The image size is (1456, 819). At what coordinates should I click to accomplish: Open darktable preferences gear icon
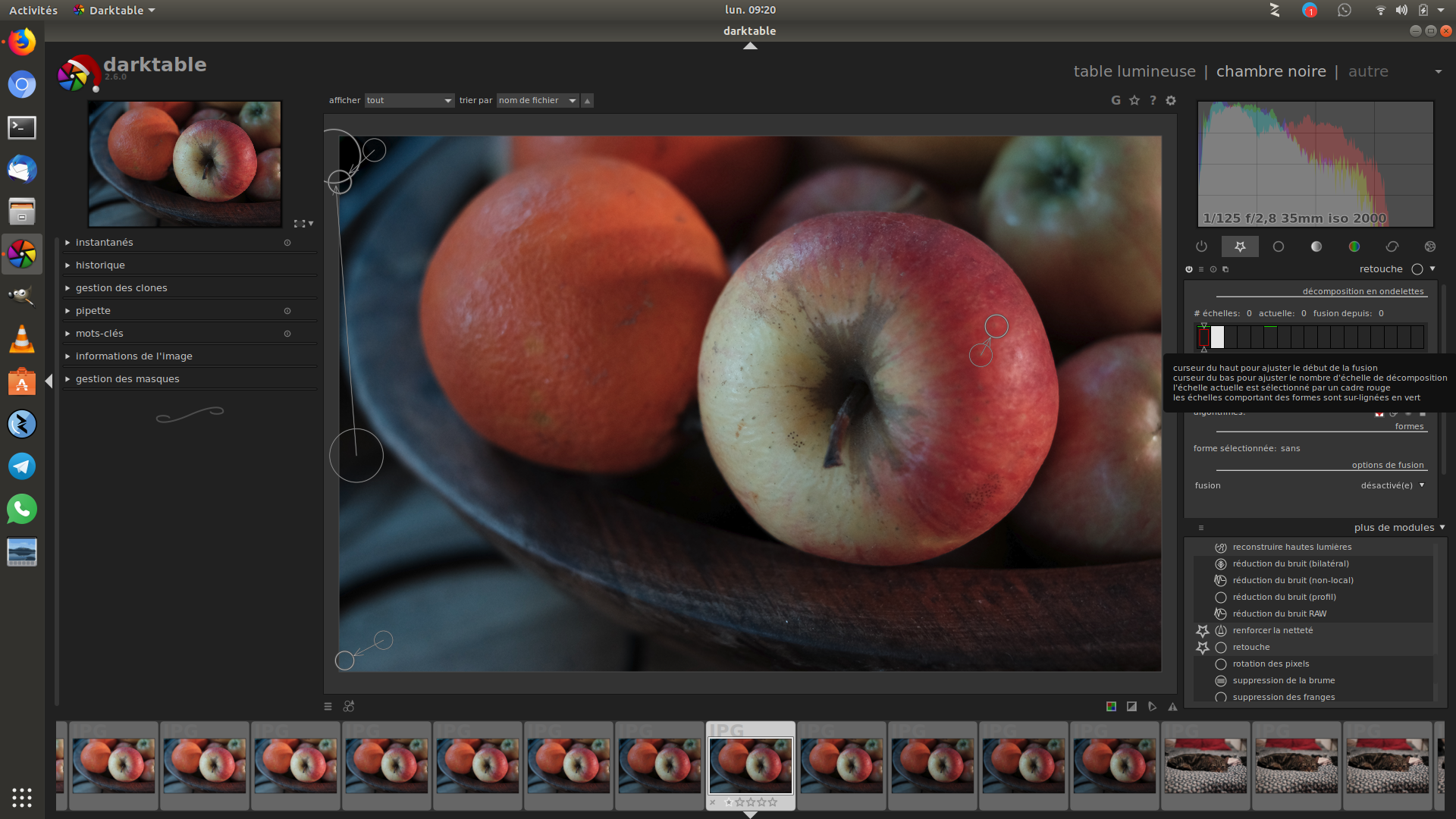(1171, 100)
